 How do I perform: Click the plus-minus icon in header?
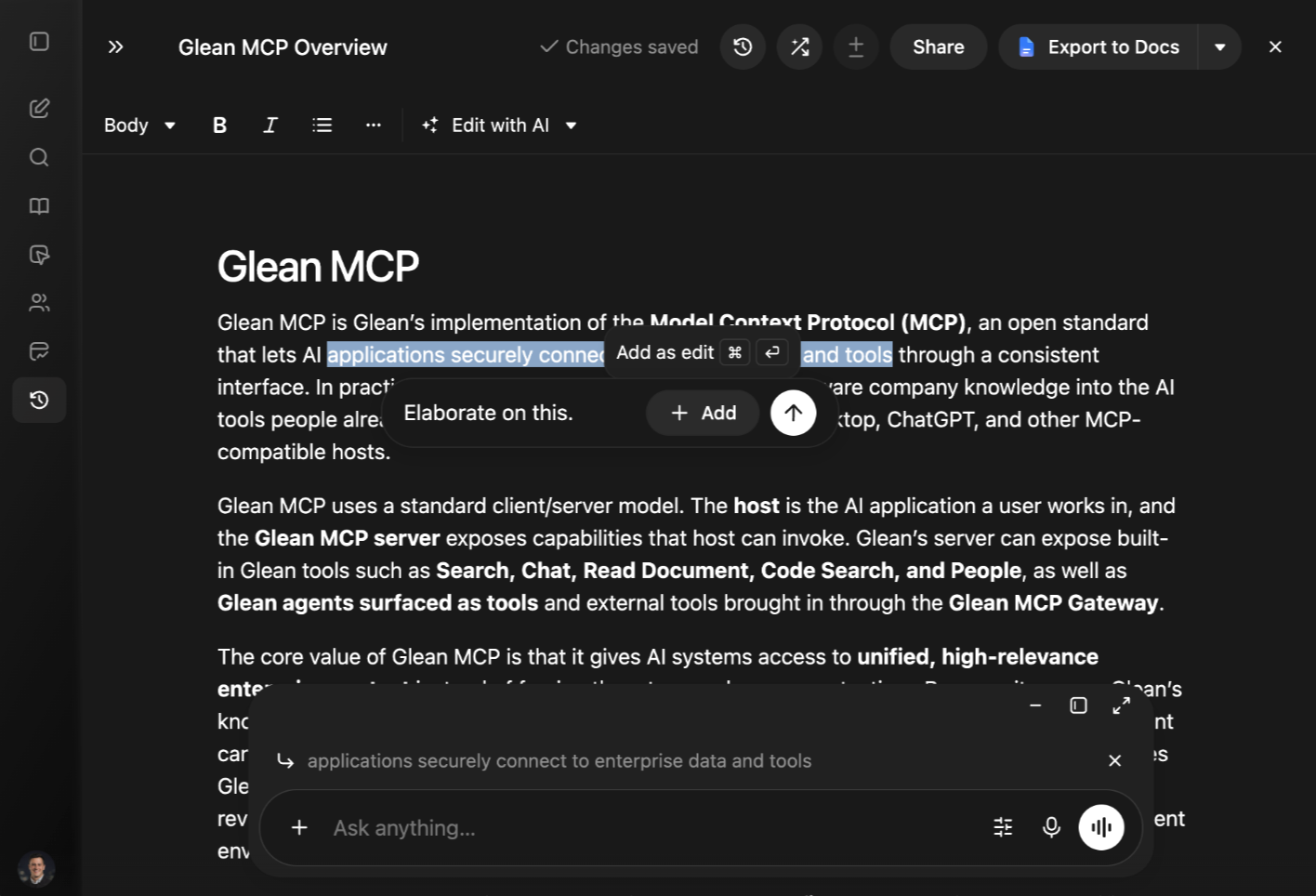coord(856,46)
